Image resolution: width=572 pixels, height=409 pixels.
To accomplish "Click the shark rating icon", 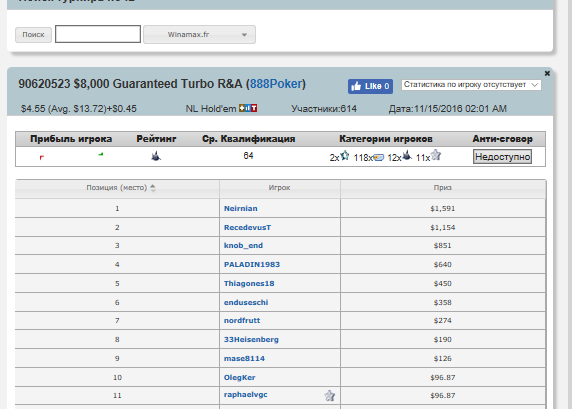I will [156, 157].
